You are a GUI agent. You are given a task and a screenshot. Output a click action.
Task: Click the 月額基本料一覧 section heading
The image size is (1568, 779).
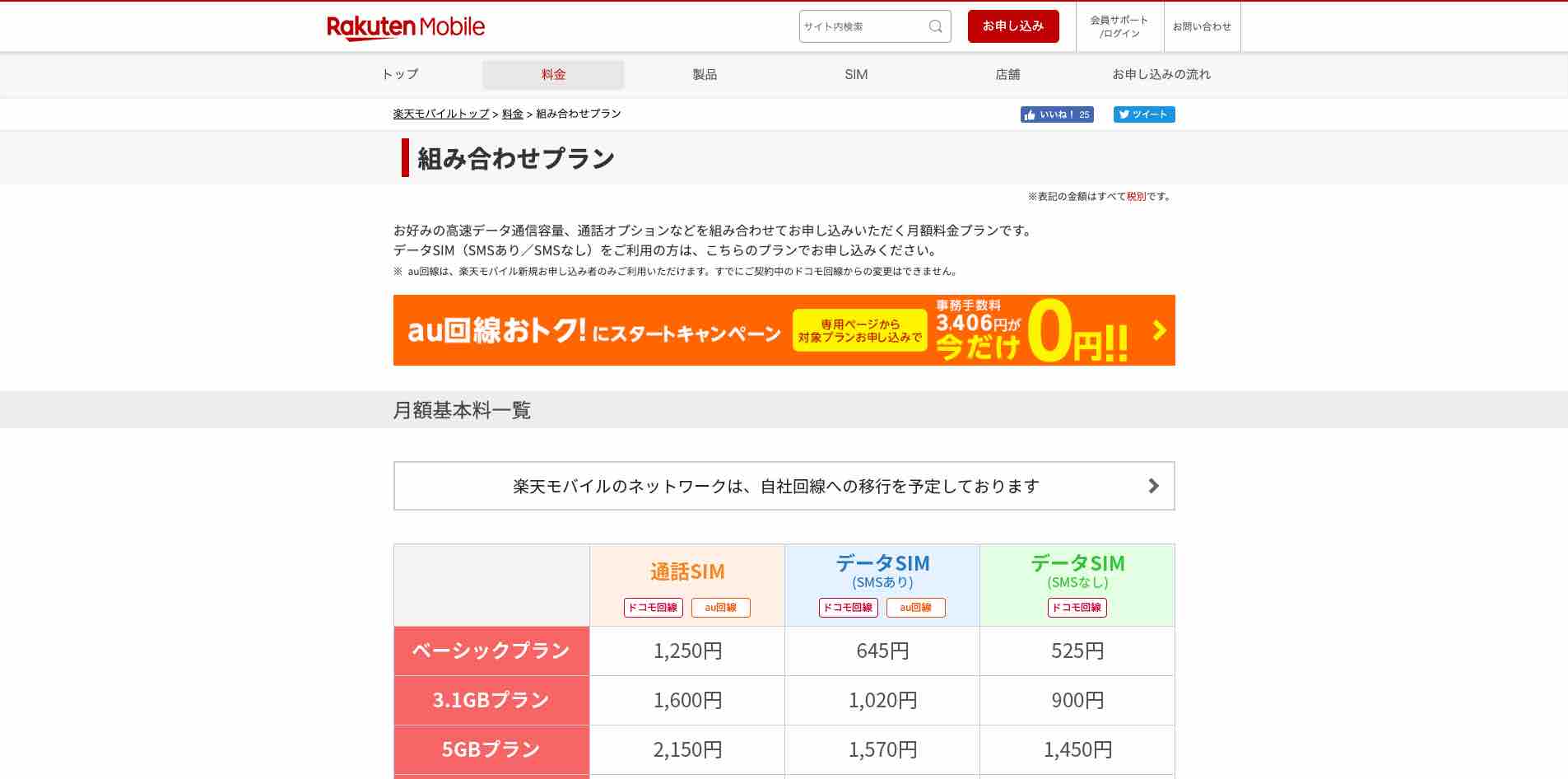462,410
